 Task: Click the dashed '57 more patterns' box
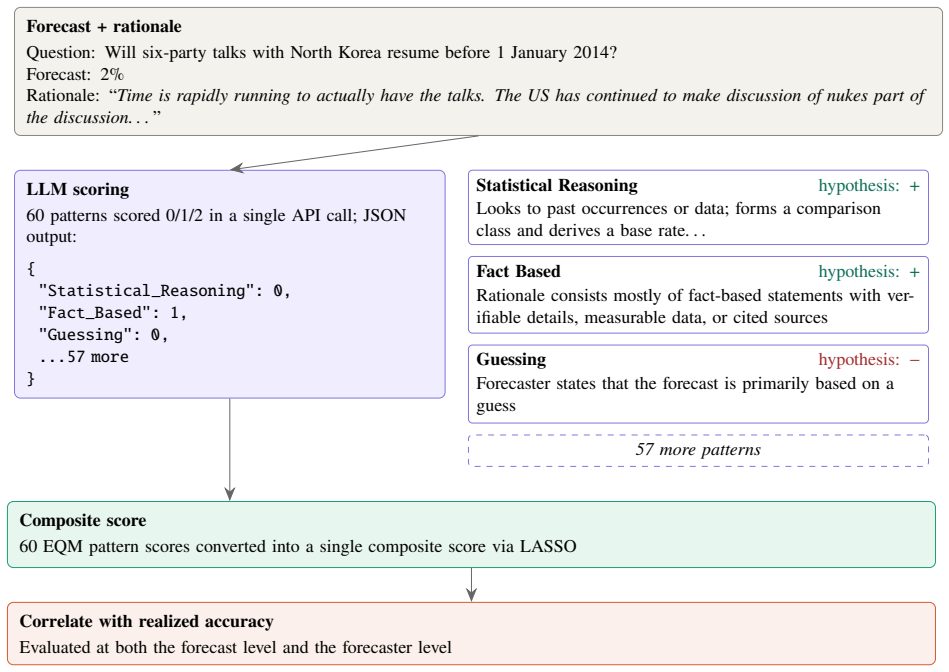698,450
